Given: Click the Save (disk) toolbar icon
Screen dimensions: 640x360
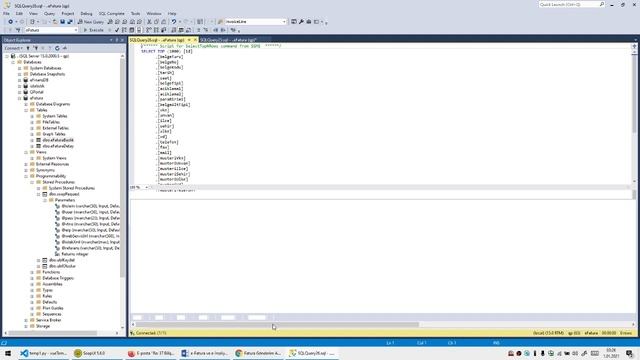Looking at the screenshot, I should click(62, 22).
